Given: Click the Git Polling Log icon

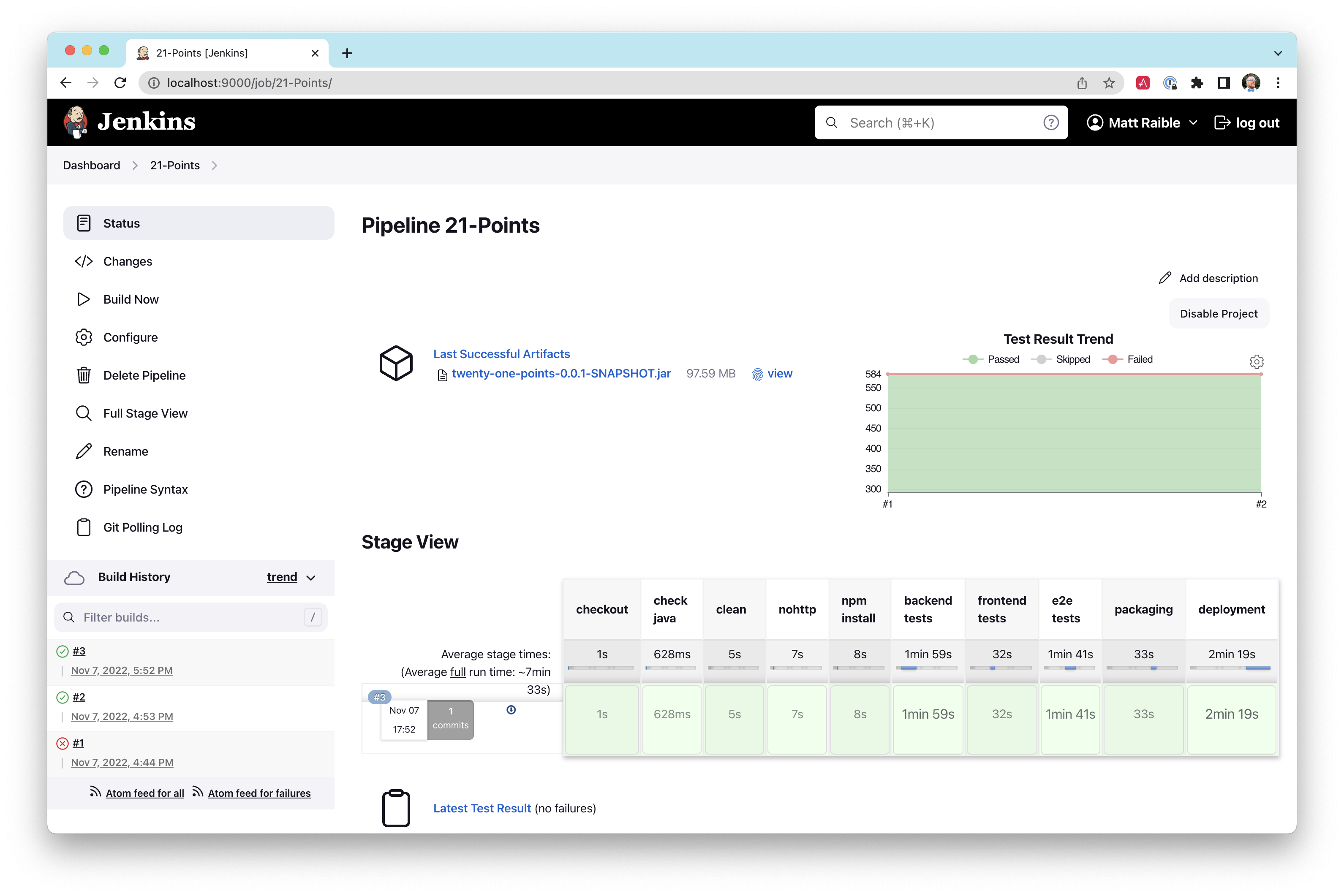Looking at the screenshot, I should pyautogui.click(x=84, y=527).
